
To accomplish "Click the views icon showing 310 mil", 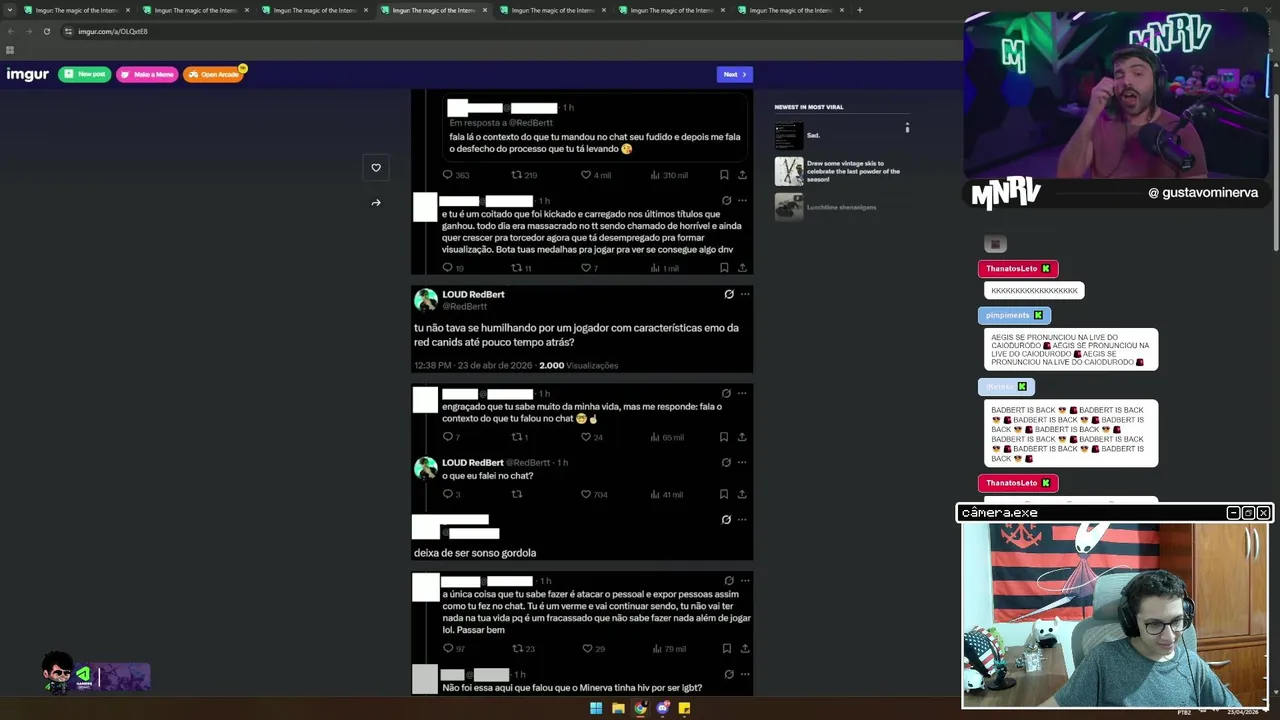I will (x=655, y=175).
